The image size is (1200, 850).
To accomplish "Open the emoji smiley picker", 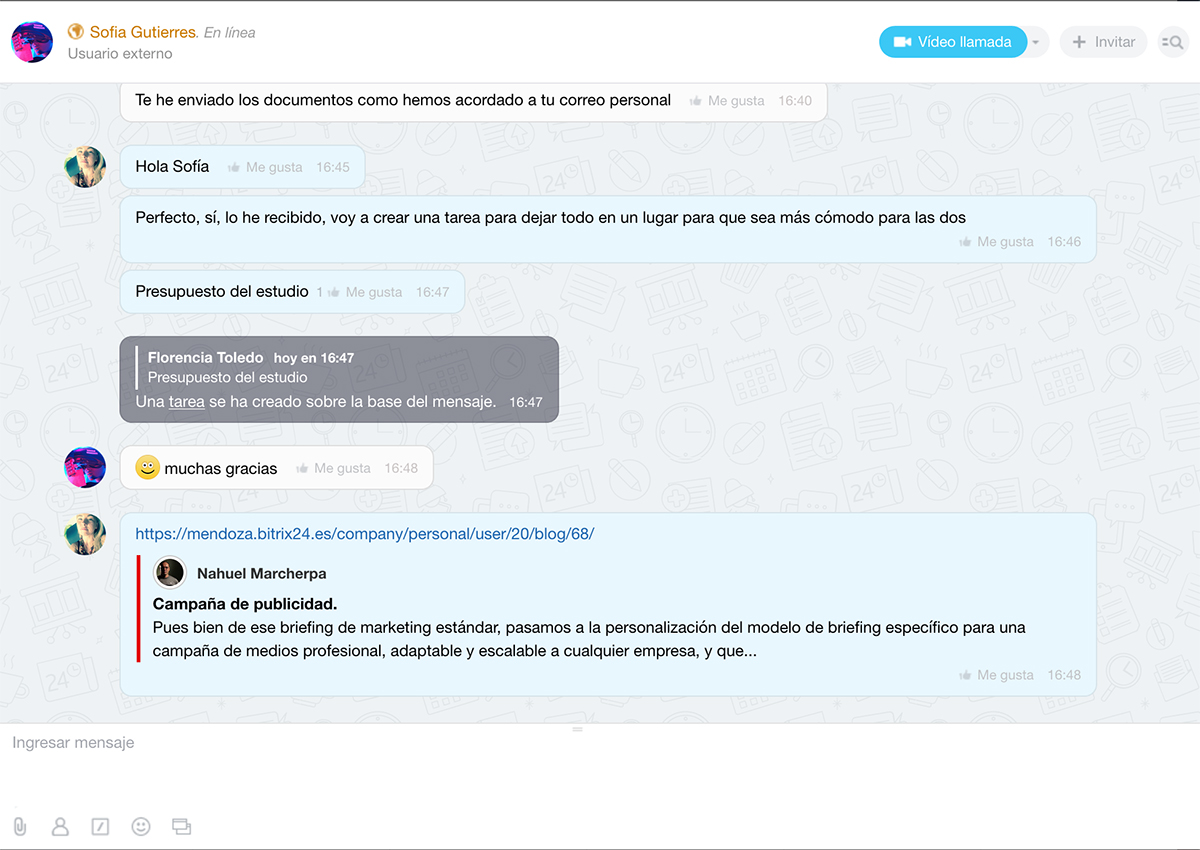I will (141, 826).
